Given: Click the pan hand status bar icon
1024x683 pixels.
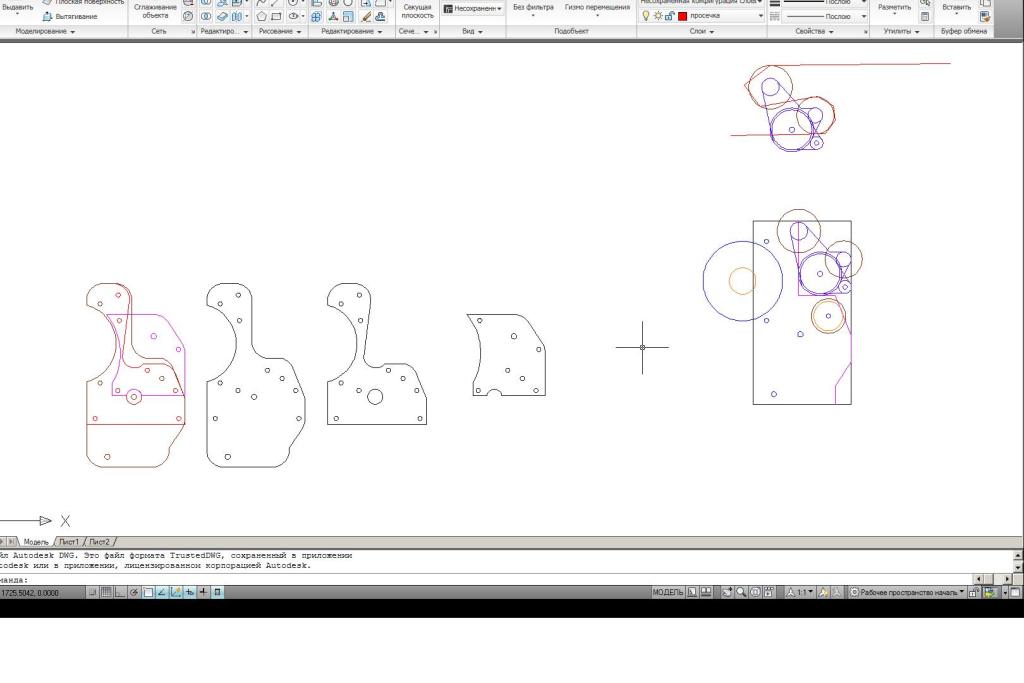Looking at the screenshot, I should [x=727, y=592].
